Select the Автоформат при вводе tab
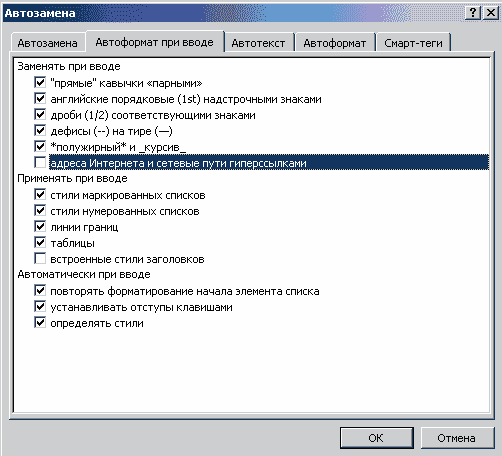Screen dimensions: 502x456 click(155, 42)
